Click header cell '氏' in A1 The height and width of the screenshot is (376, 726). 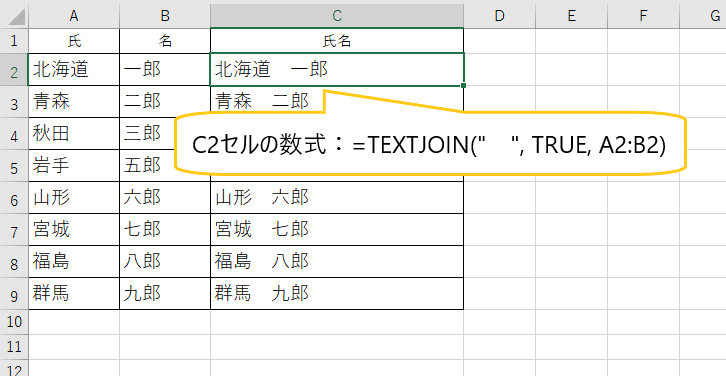(74, 41)
